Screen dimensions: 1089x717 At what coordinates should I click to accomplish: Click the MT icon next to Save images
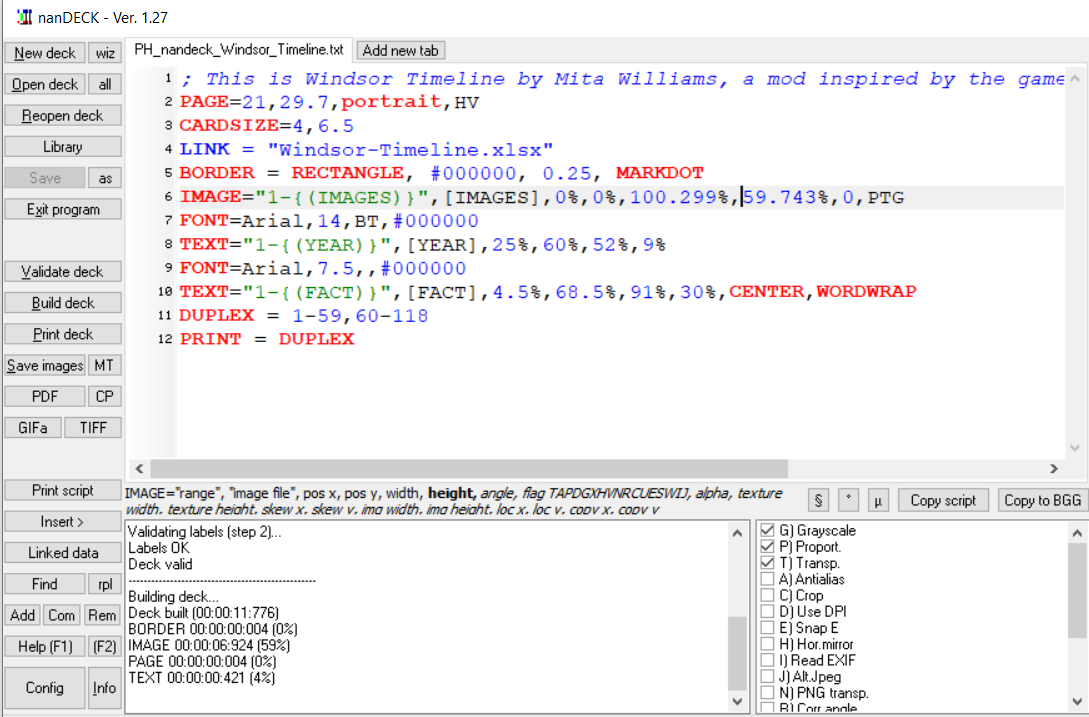[105, 365]
